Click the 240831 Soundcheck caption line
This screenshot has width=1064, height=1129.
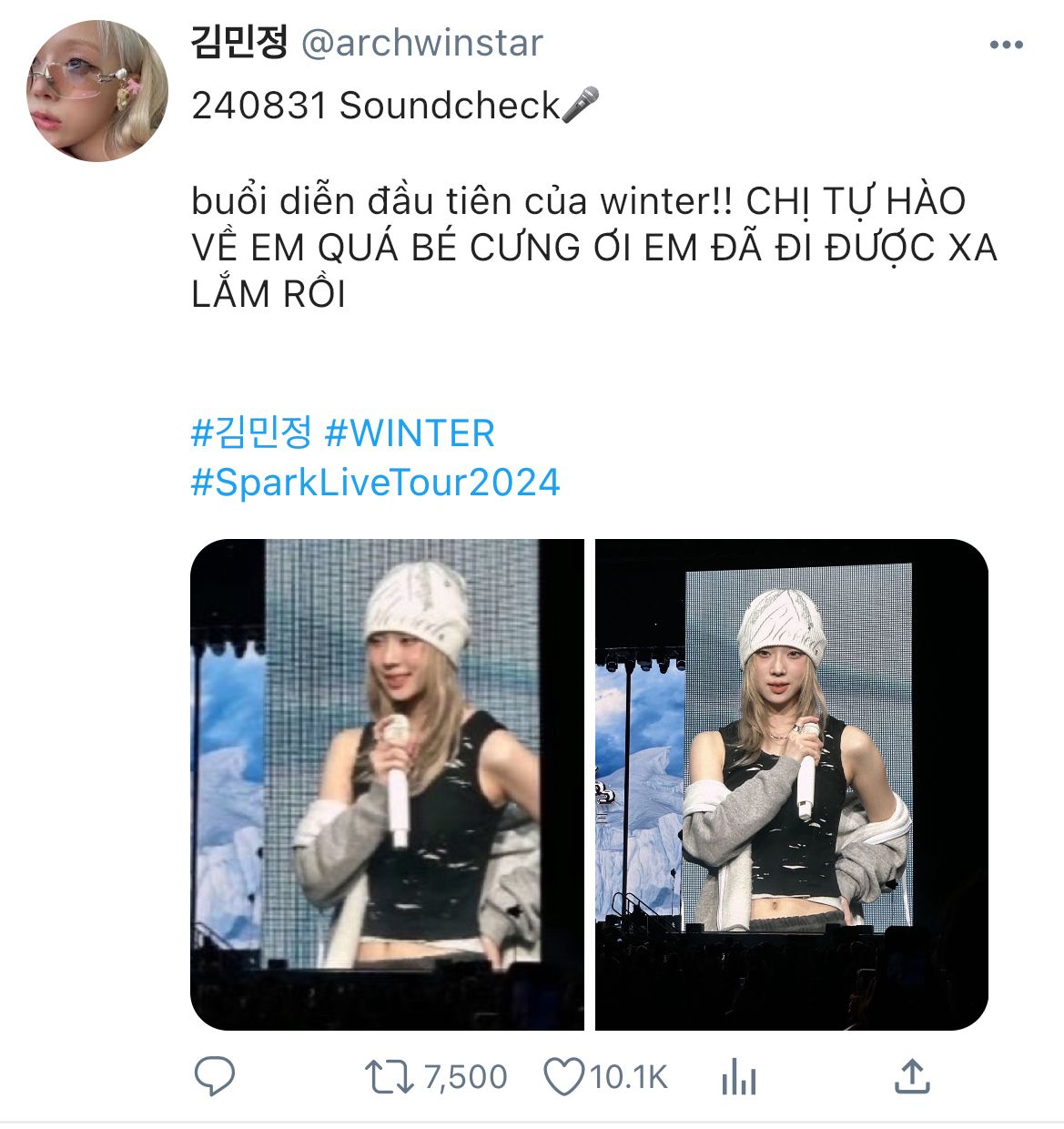click(x=395, y=106)
